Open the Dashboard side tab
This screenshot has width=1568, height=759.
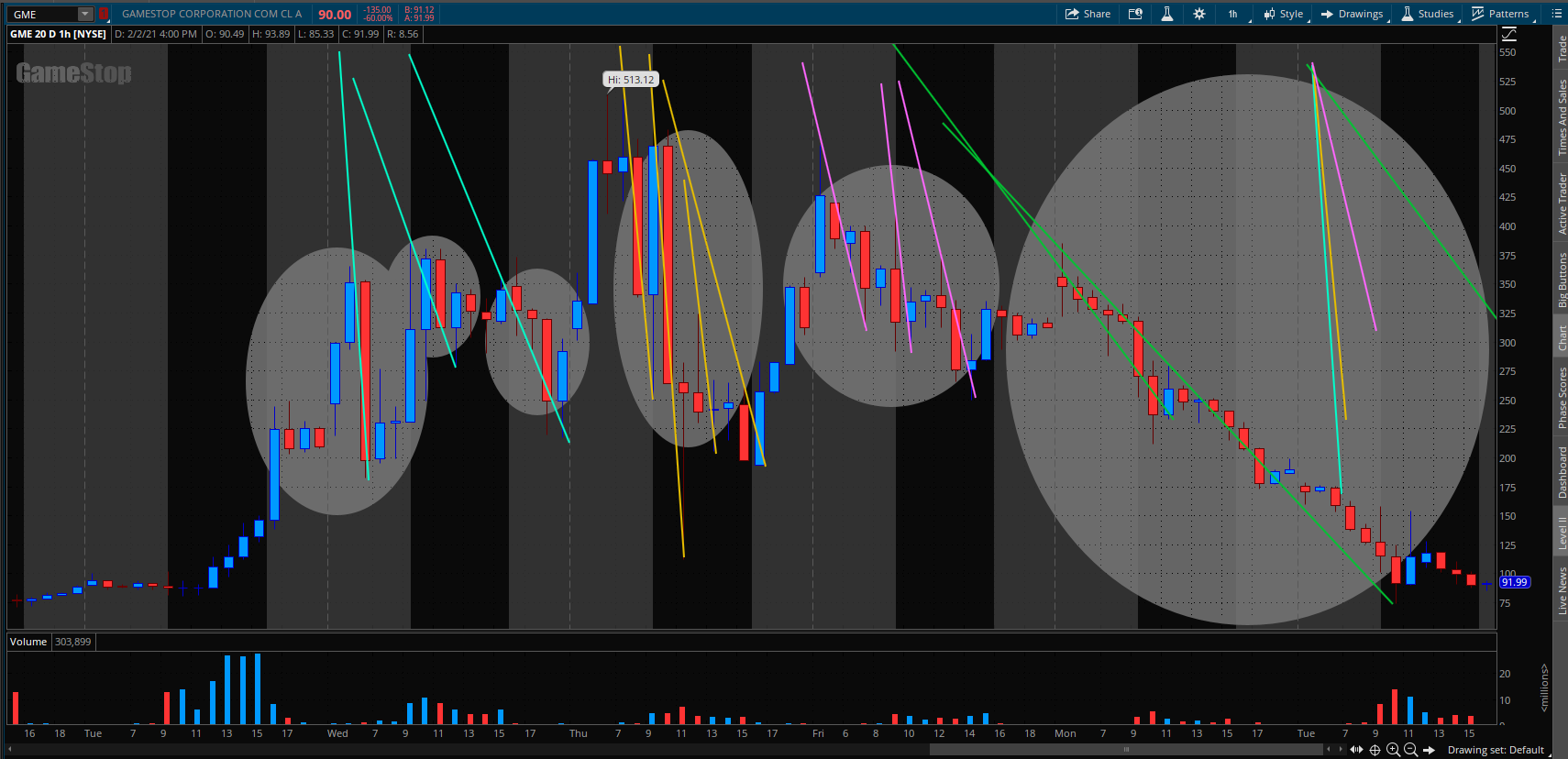pyautogui.click(x=1562, y=472)
